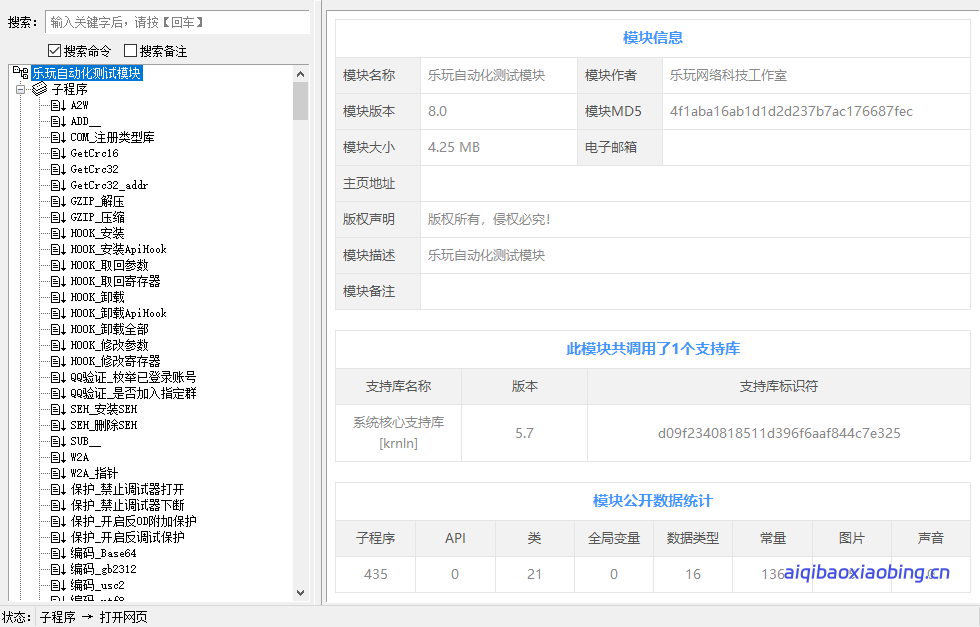Open QQ验证_枚举已登录账号 subroutine
The height and width of the screenshot is (627, 980).
(133, 377)
